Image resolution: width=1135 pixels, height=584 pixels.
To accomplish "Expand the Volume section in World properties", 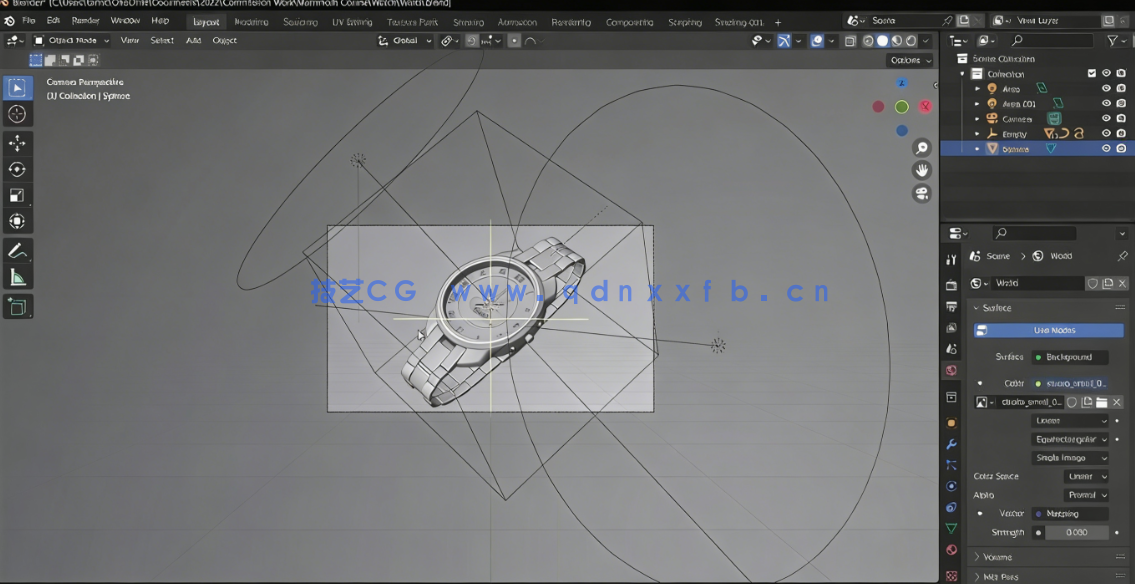I will pos(1000,557).
